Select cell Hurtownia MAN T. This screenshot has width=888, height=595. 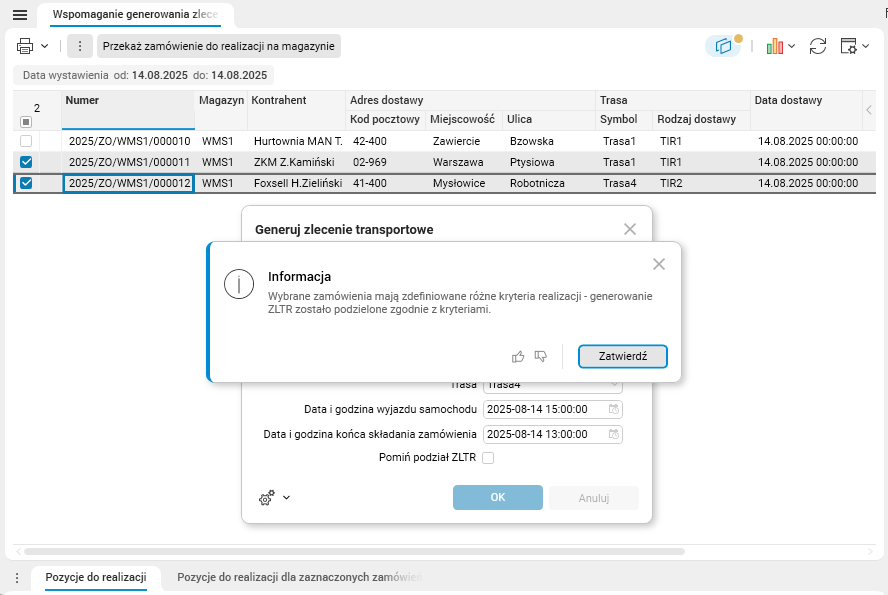pyautogui.click(x=298, y=141)
